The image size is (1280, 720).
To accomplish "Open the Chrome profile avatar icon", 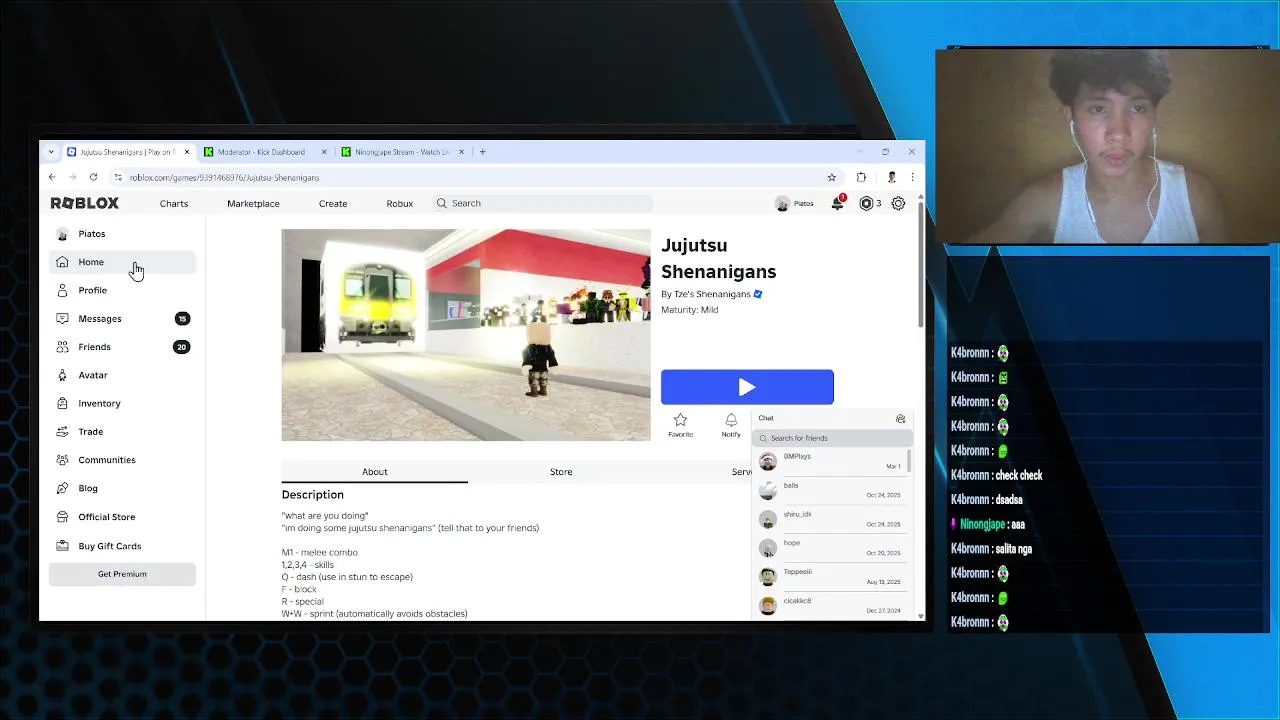I will click(891, 177).
